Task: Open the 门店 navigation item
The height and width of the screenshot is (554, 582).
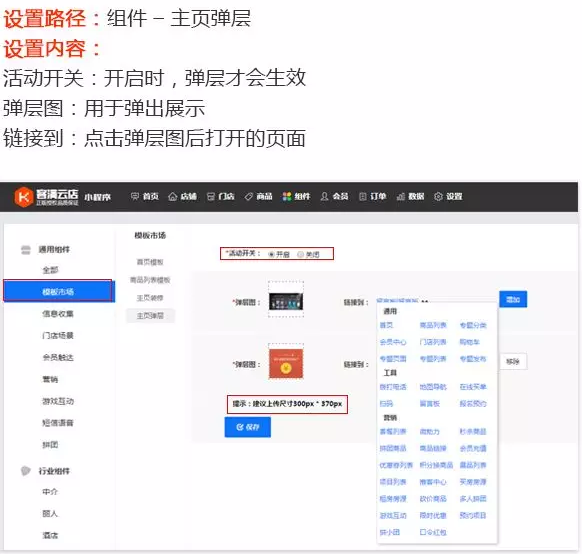Action: click(x=220, y=196)
